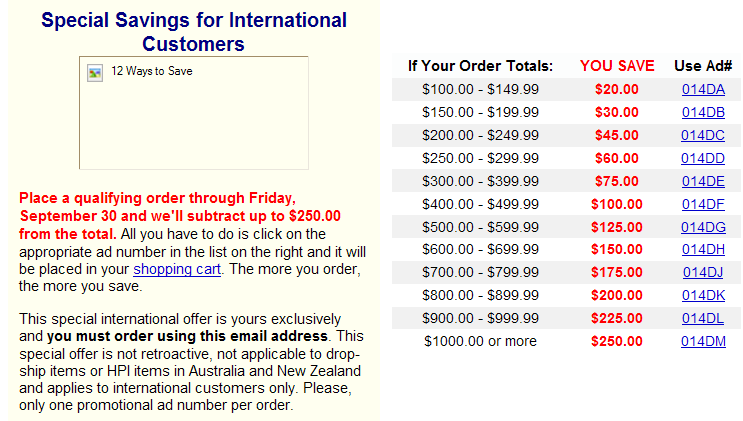This screenshot has height=421, width=743.
Task: Apply the 014DK ad code
Action: (703, 295)
